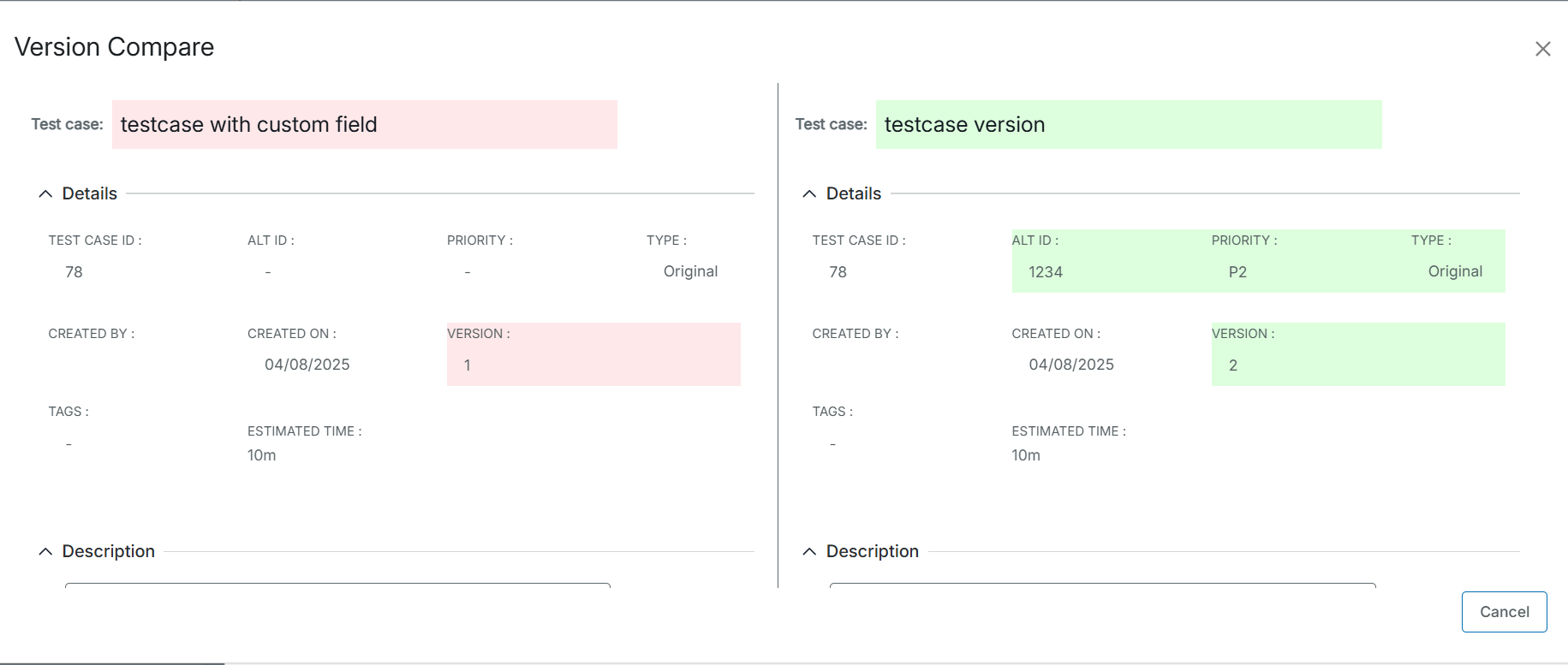Close the Version Compare dialog with X
Viewport: 1568px width, 665px height.
[x=1542, y=49]
